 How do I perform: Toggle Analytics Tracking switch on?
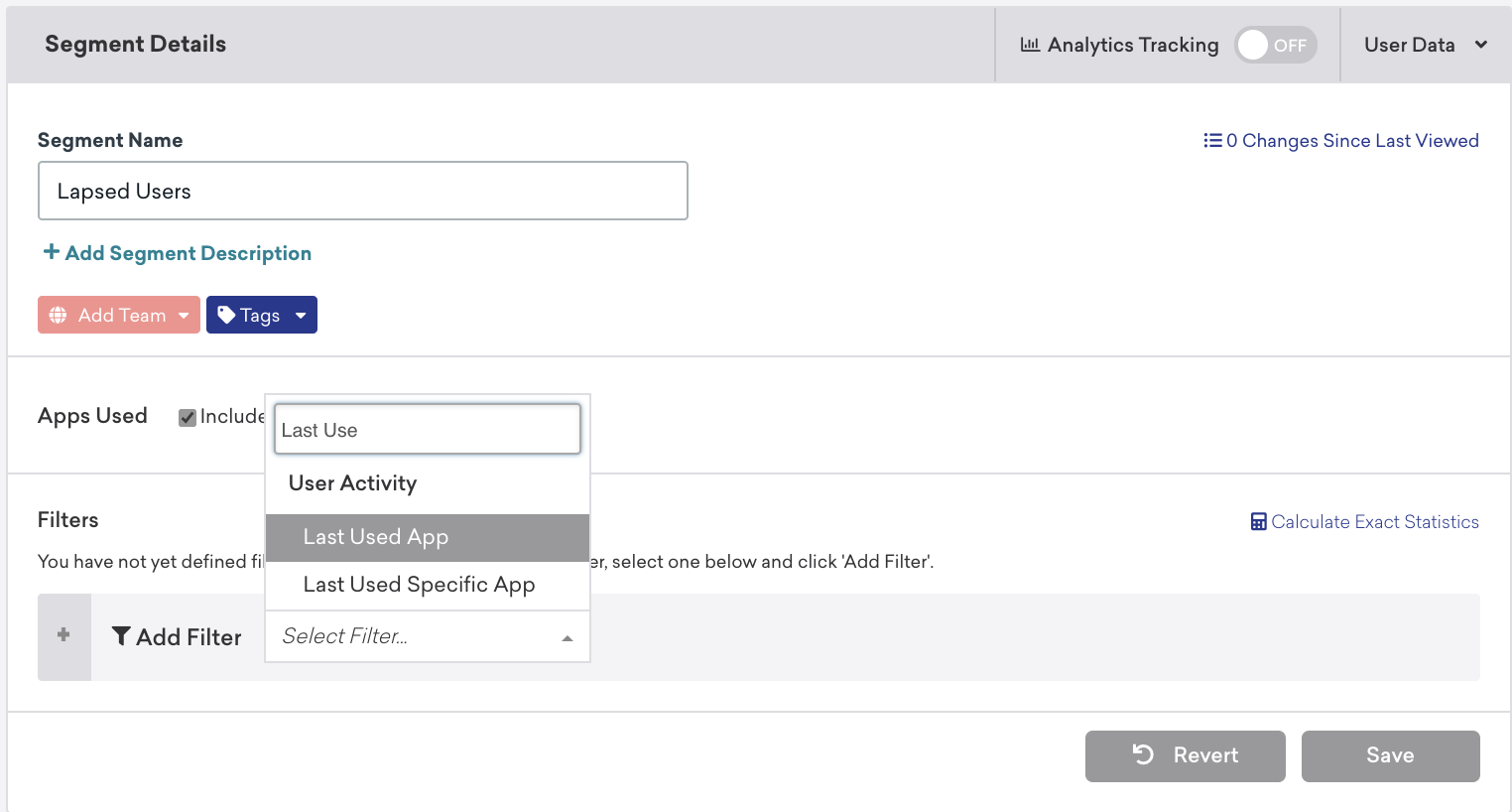click(1275, 45)
